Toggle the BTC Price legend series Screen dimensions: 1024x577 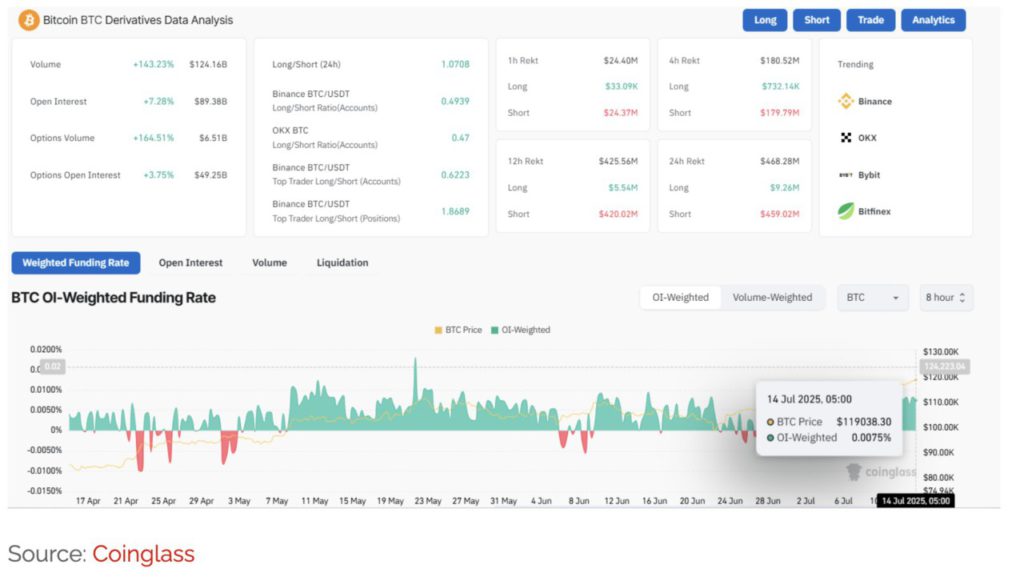point(458,330)
